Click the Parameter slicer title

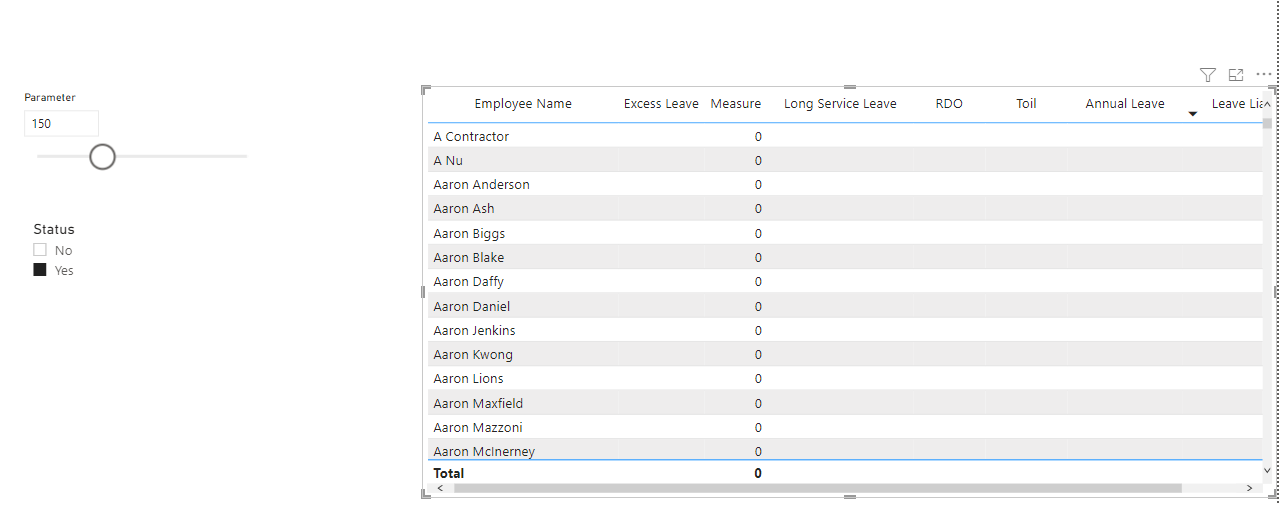click(50, 97)
